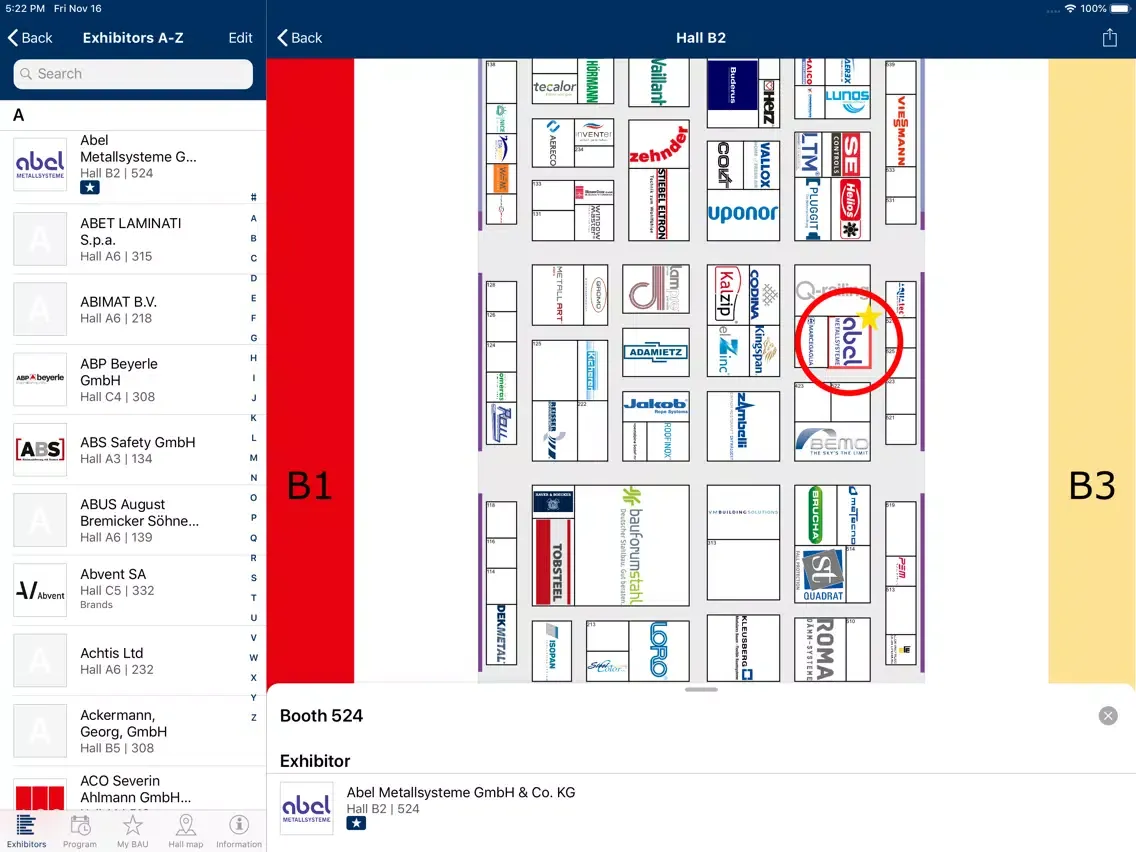Tap Edit in the exhibitors list header
Screen dimensions: 1136x852
pyautogui.click(x=241, y=38)
